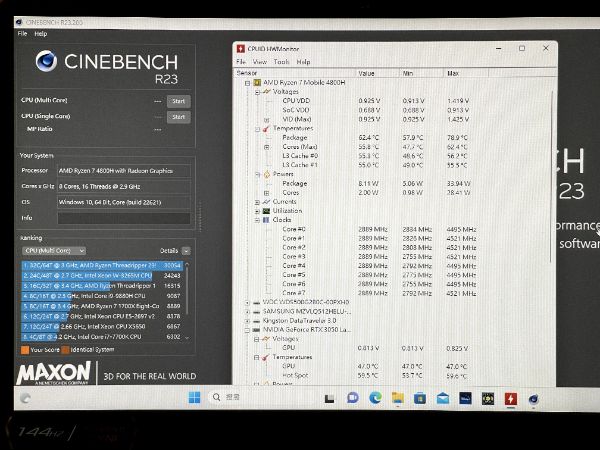Select the Core #0 clock row
The image size is (600, 450).
point(379,229)
